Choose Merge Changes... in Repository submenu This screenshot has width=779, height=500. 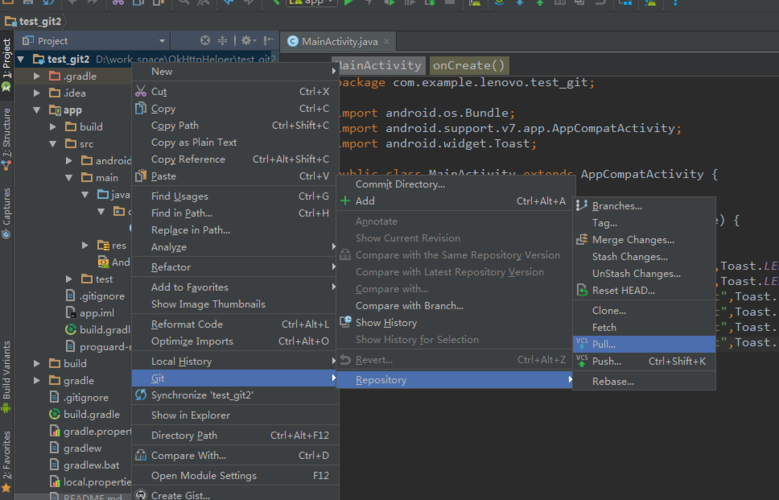(644, 240)
